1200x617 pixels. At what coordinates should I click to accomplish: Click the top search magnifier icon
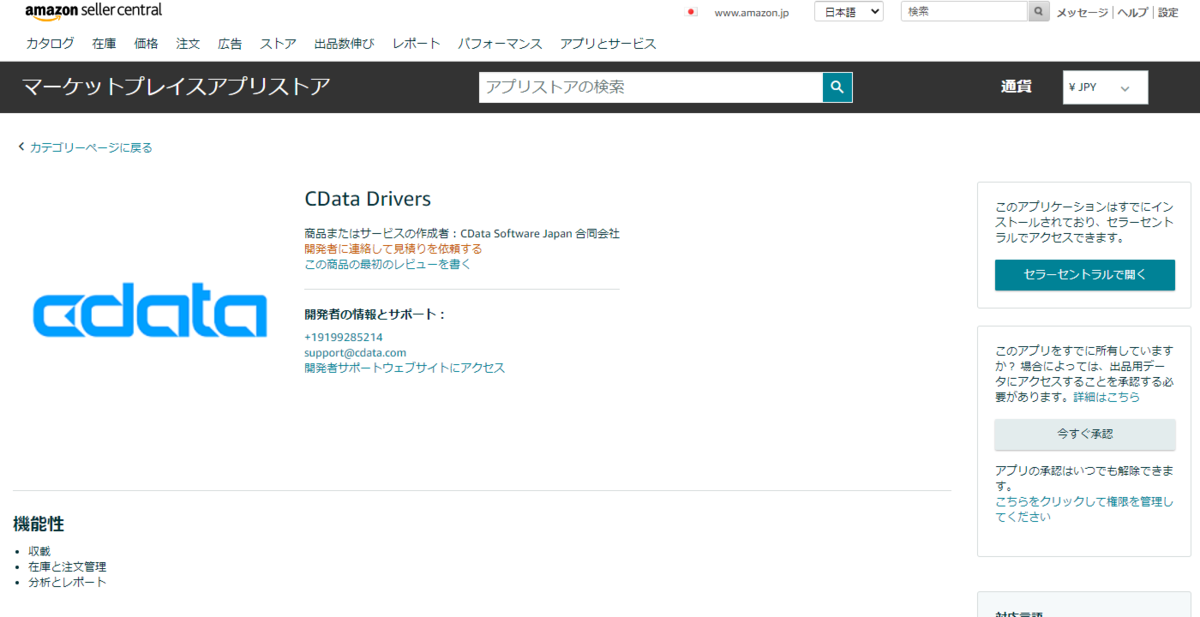pos(1040,12)
